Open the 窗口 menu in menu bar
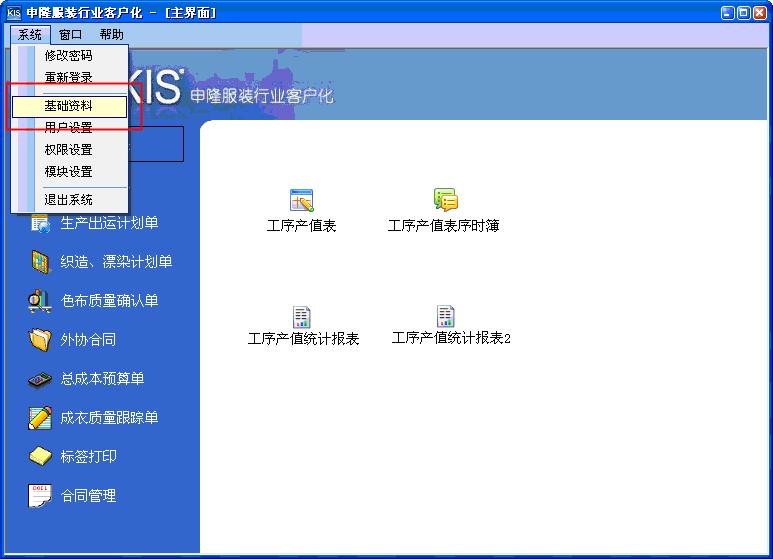 (71, 35)
